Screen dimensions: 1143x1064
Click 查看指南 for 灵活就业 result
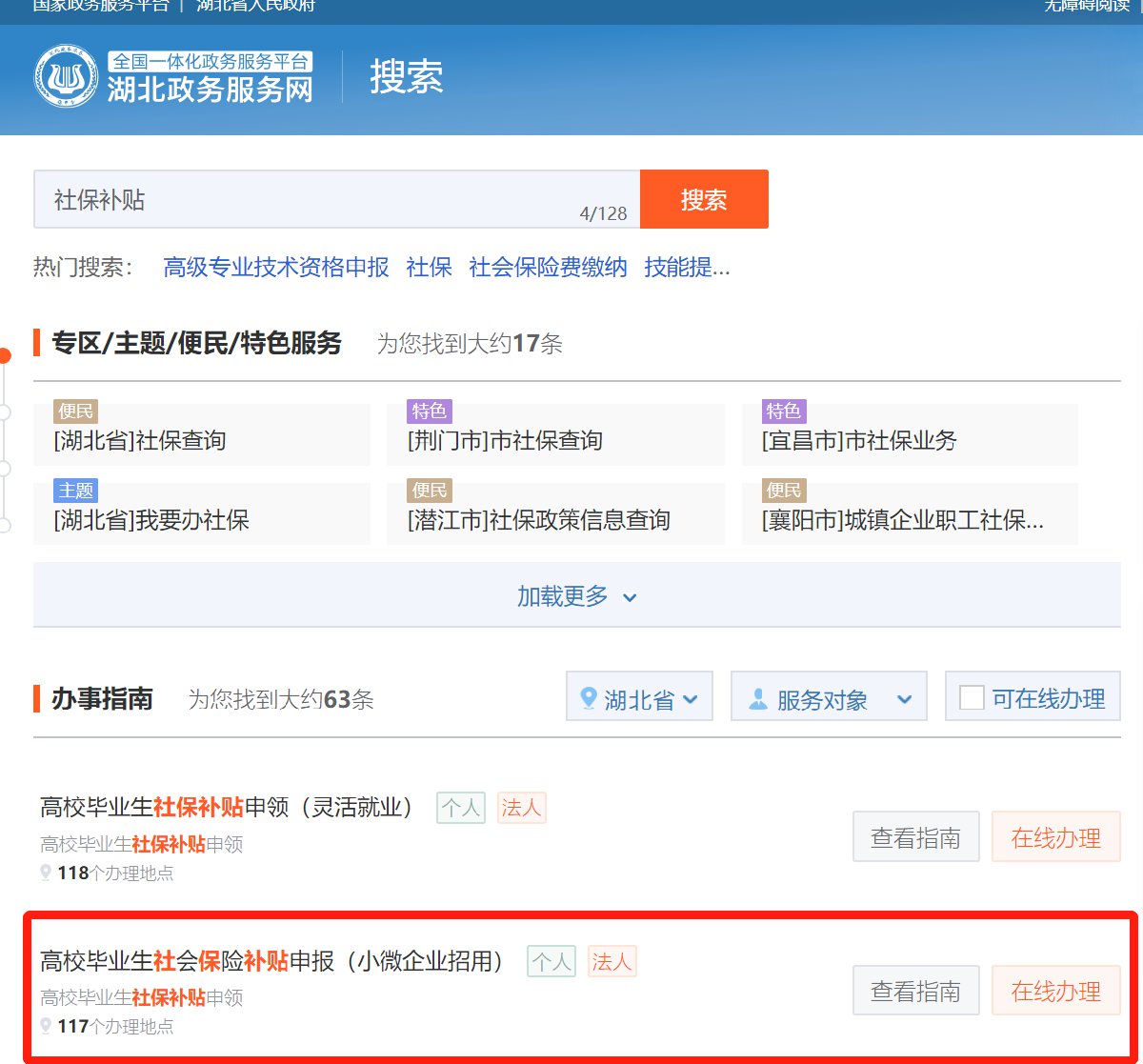915,837
